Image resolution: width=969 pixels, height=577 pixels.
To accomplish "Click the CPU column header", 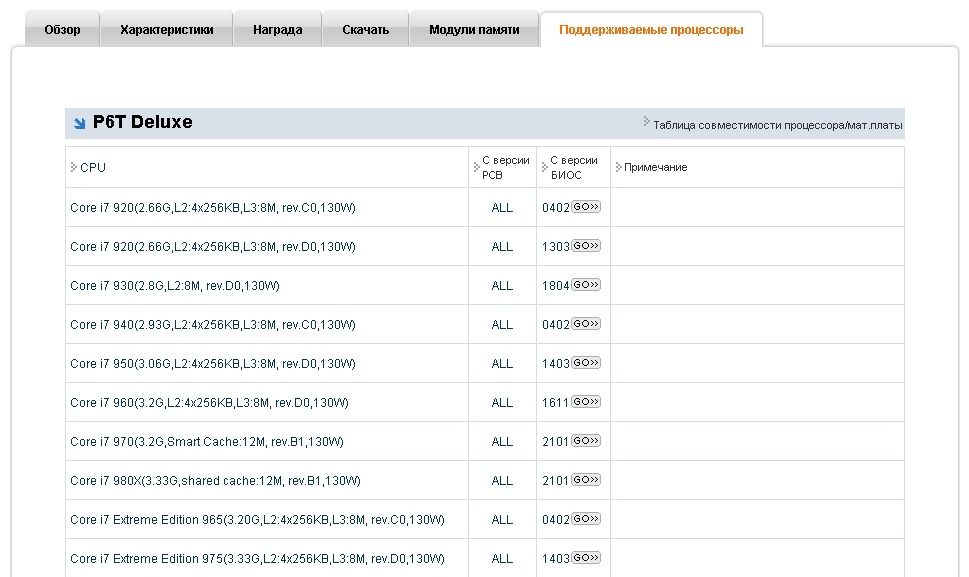I will (x=93, y=167).
